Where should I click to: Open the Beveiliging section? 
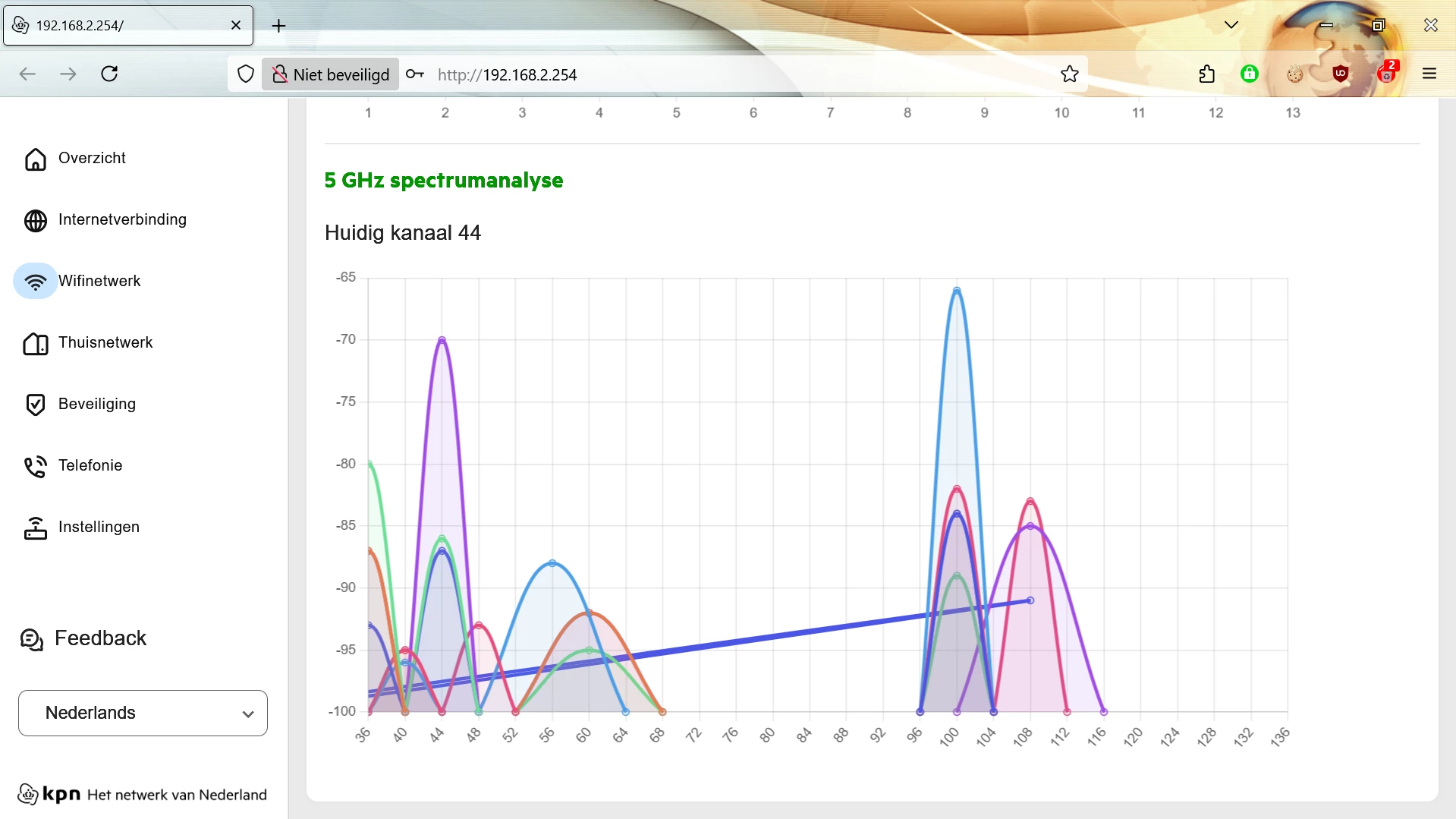(x=97, y=404)
